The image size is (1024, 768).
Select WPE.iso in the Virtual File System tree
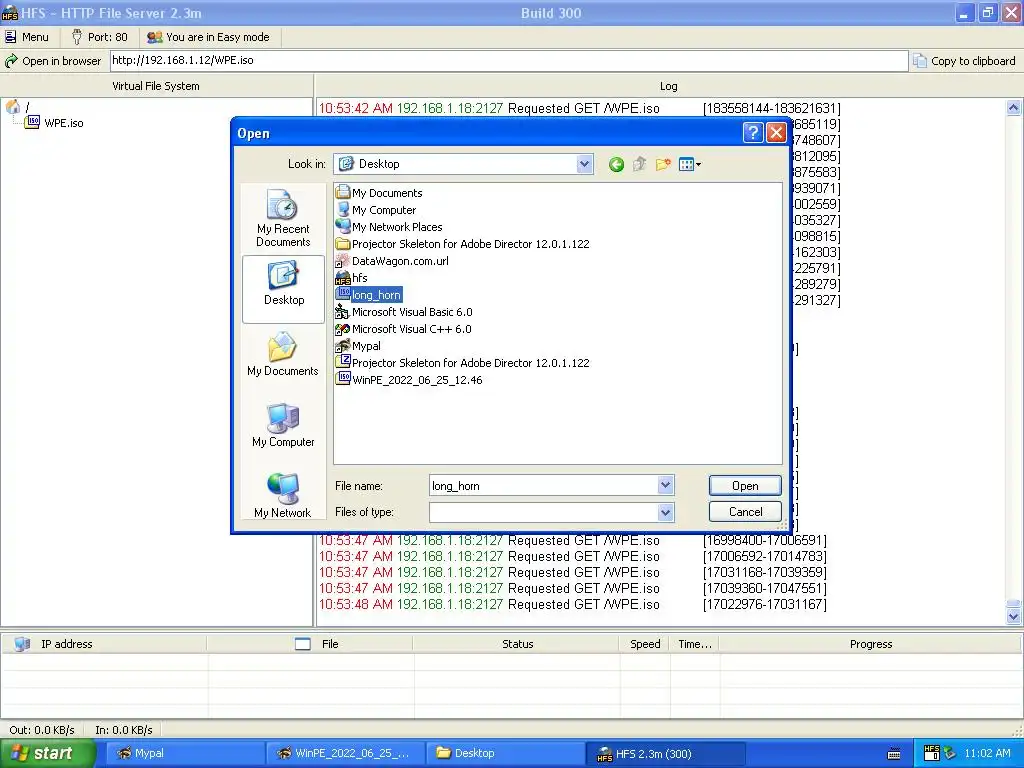click(54, 123)
